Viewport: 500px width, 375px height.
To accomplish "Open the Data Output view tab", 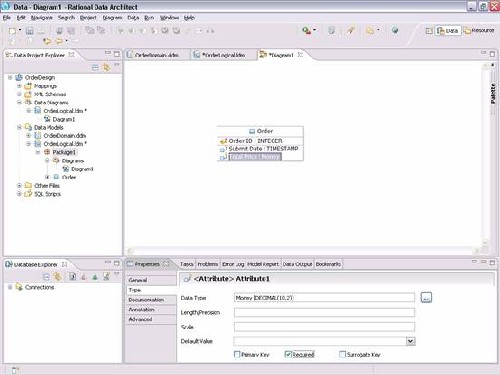I will 297,264.
